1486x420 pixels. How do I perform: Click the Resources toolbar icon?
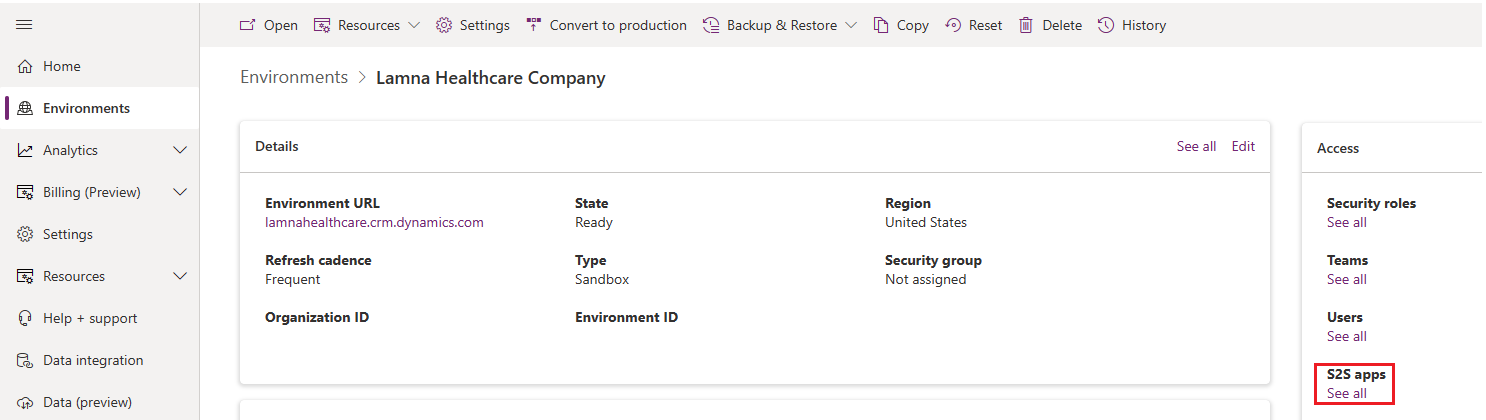tap(322, 25)
